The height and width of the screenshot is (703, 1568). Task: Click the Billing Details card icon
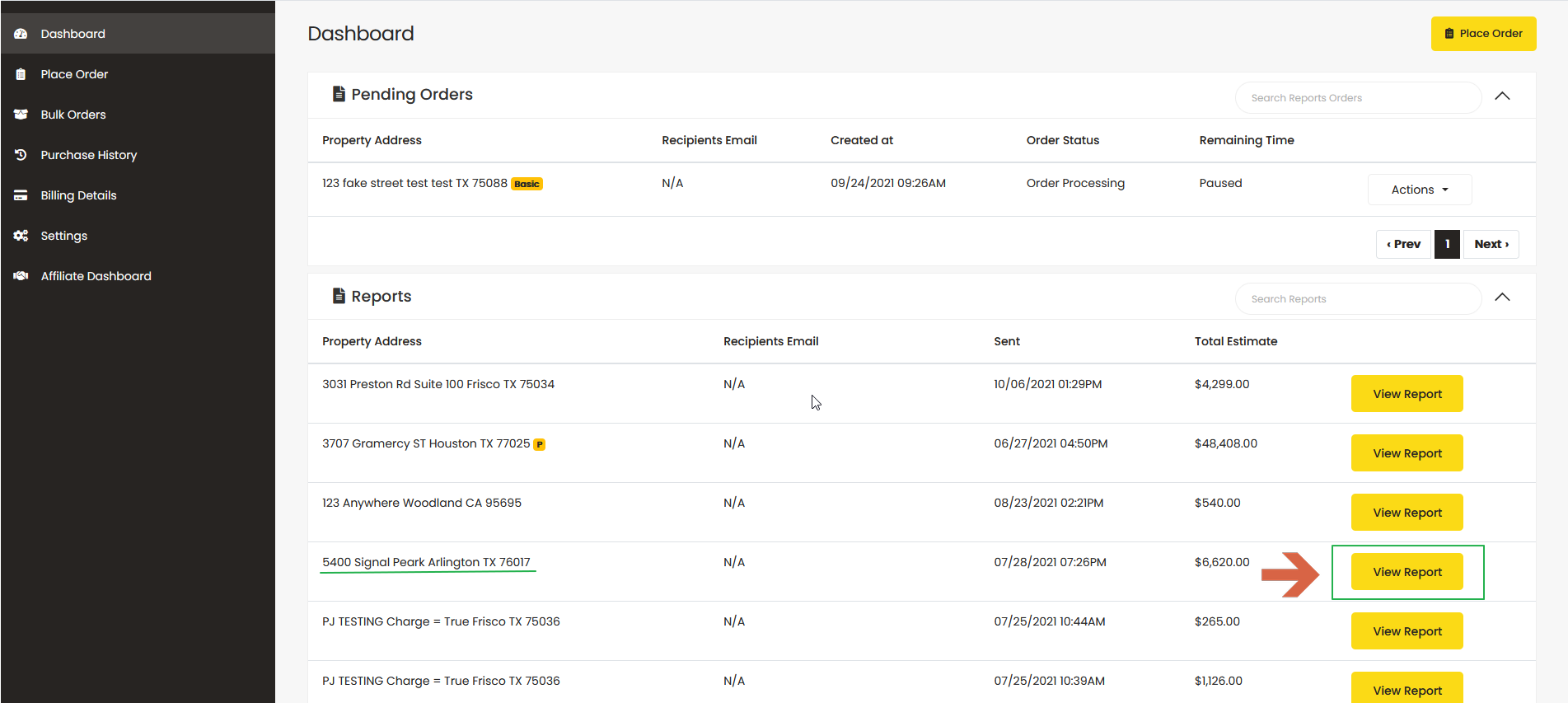(21, 195)
